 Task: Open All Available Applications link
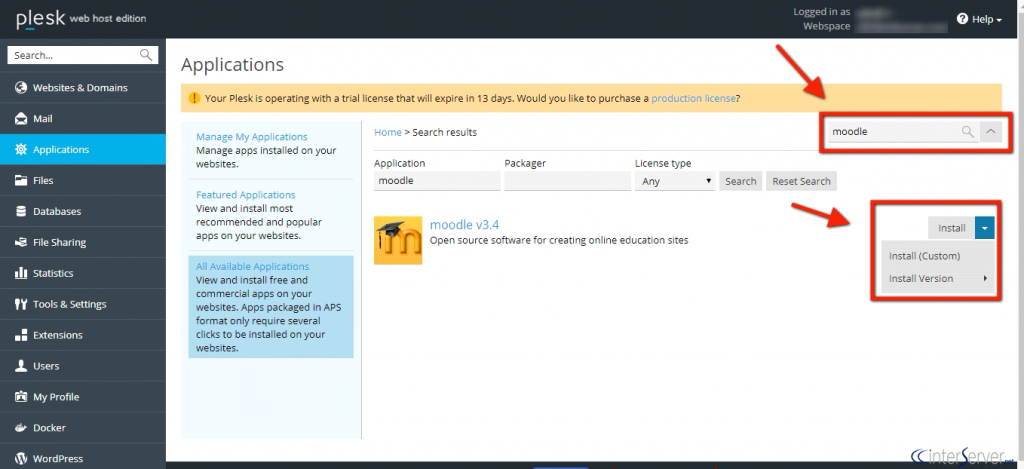pos(252,267)
